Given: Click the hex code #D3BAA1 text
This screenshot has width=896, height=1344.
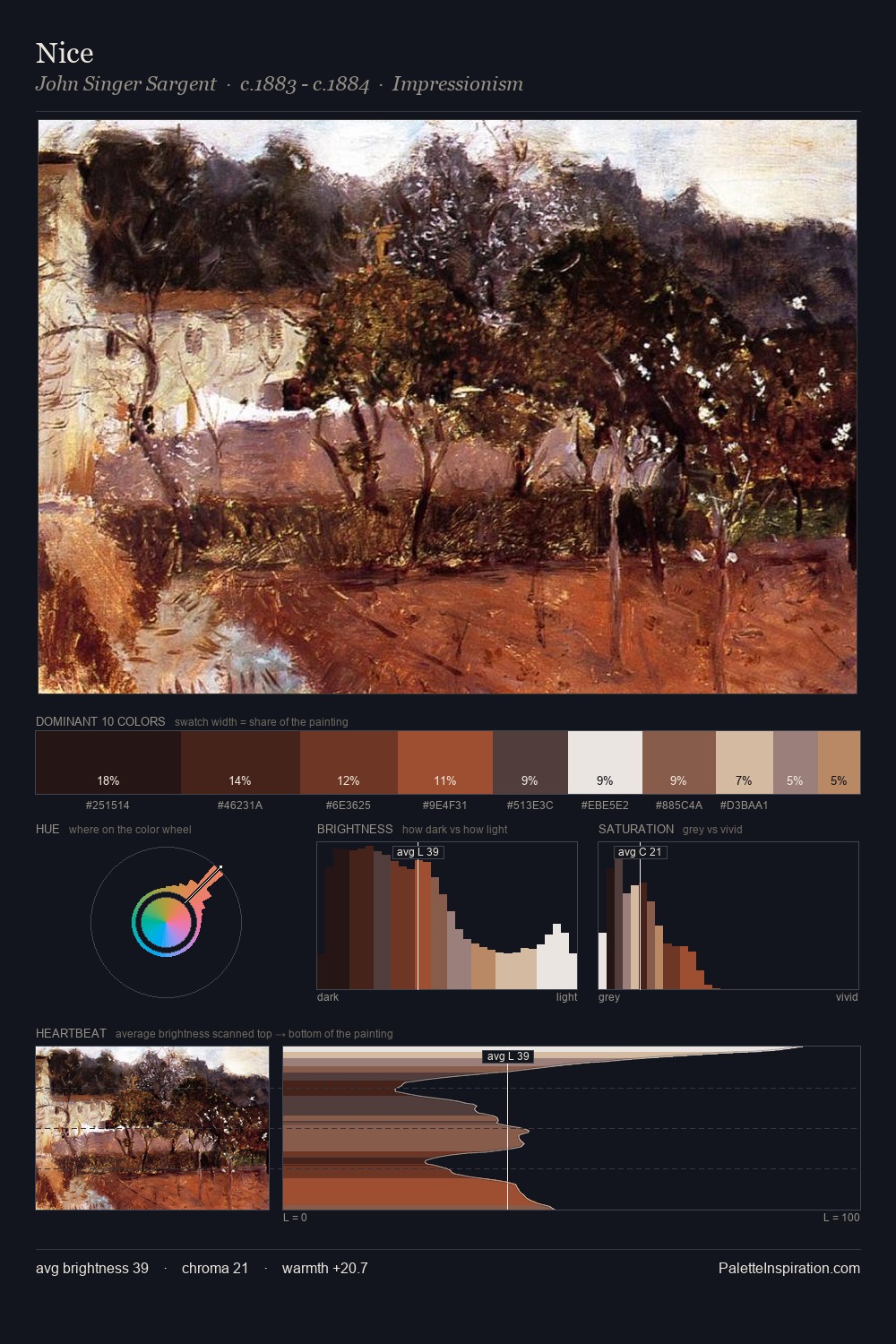Looking at the screenshot, I should (x=745, y=805).
